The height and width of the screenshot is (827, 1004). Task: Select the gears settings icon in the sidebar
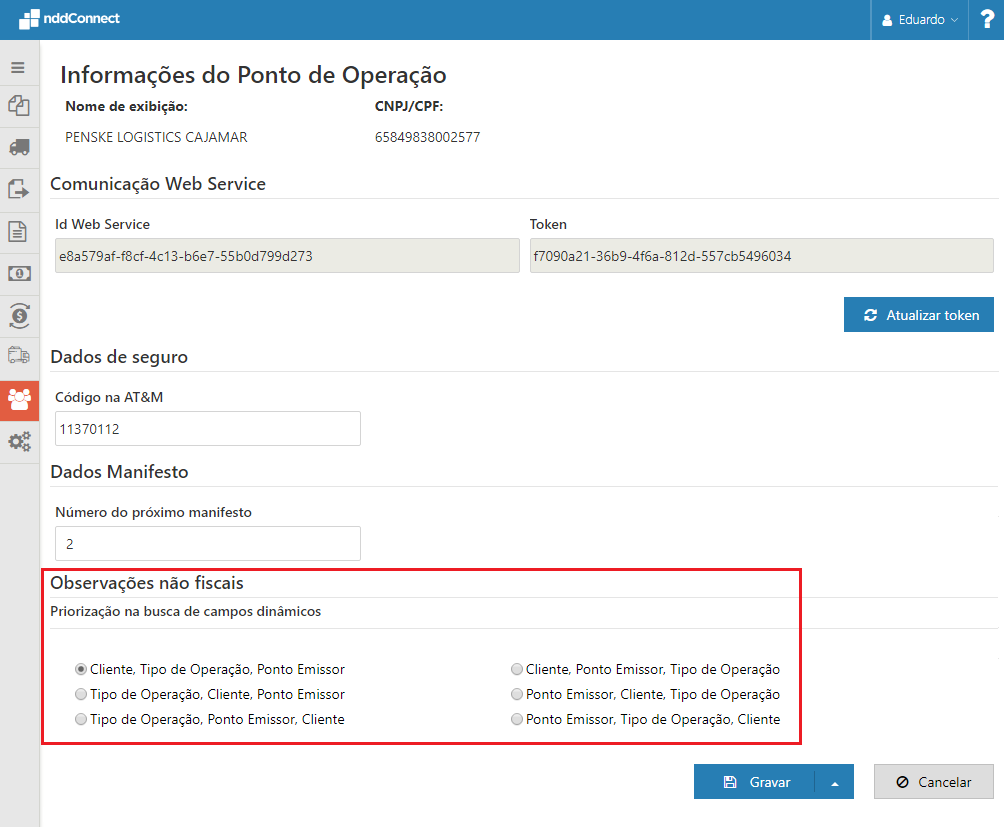[18, 441]
